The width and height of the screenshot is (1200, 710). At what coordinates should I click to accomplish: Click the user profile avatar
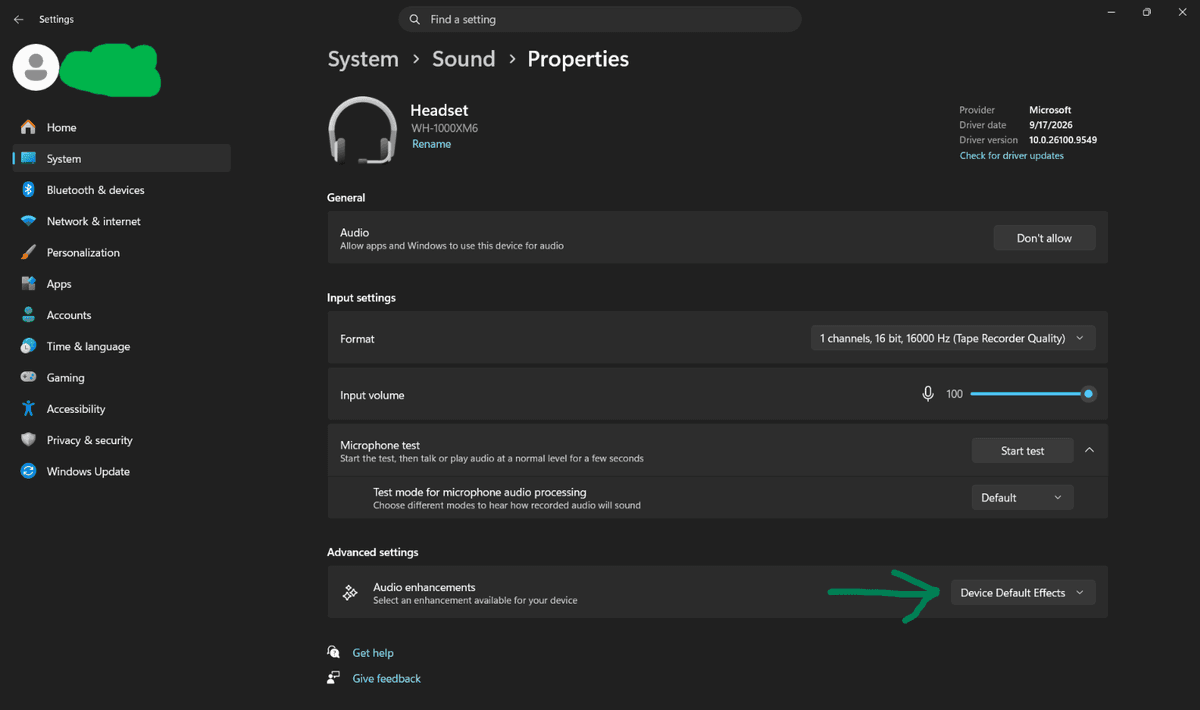(x=36, y=67)
